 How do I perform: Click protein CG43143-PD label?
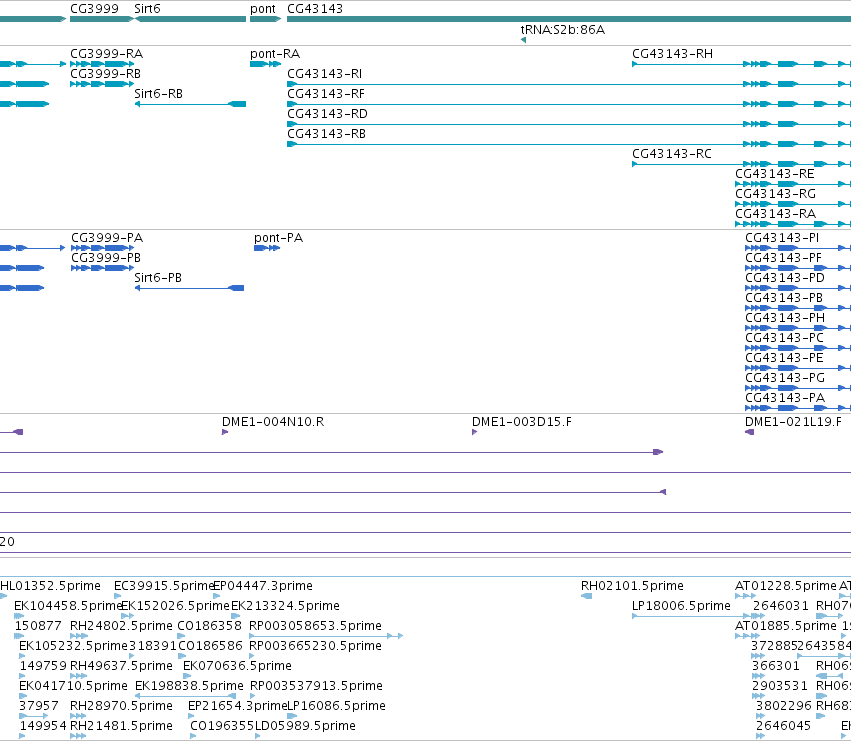[x=785, y=278]
